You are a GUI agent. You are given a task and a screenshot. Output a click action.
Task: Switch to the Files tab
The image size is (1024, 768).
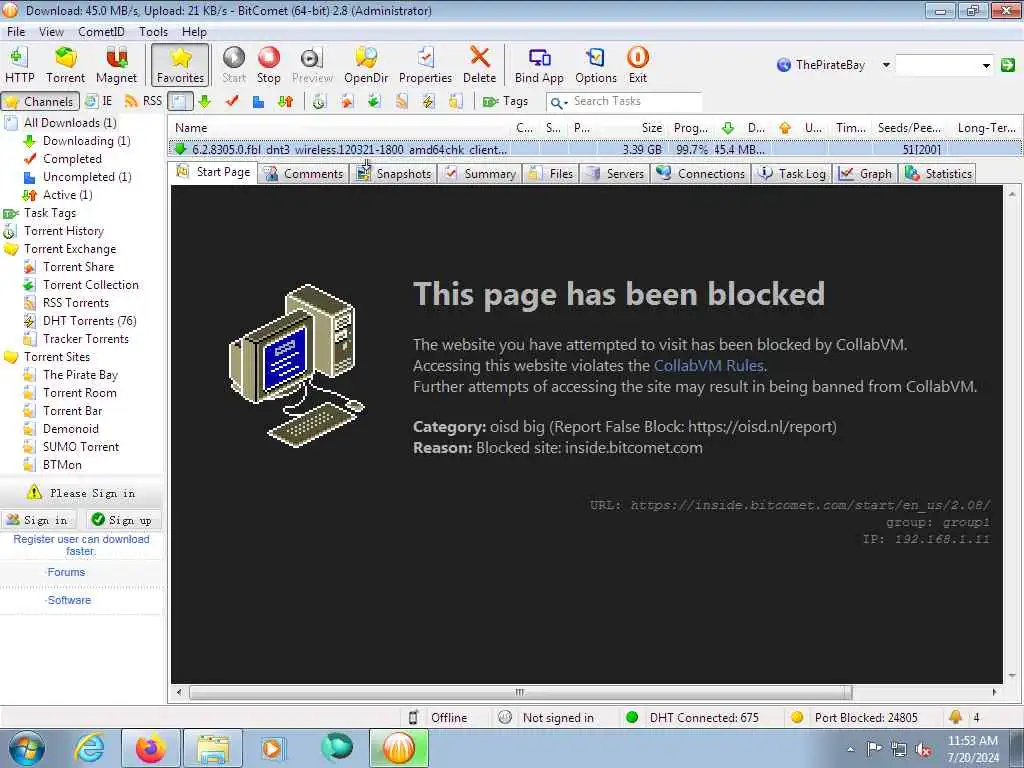[x=551, y=174]
